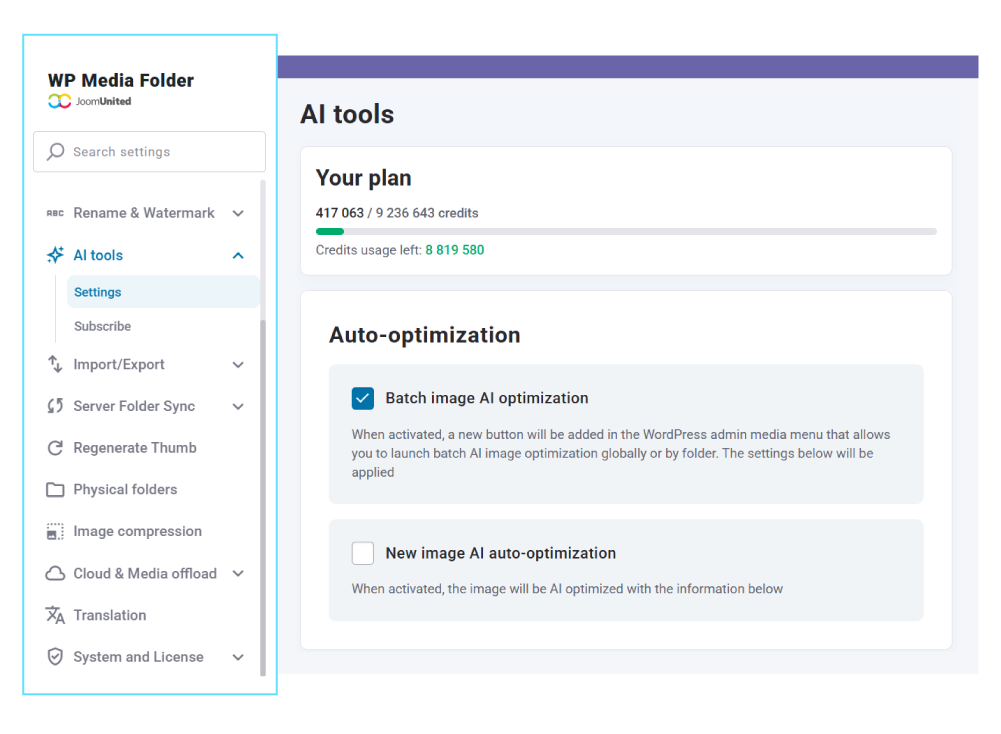Click the System and License shield icon
Screen dimensions: 1001x734
[x=55, y=657]
